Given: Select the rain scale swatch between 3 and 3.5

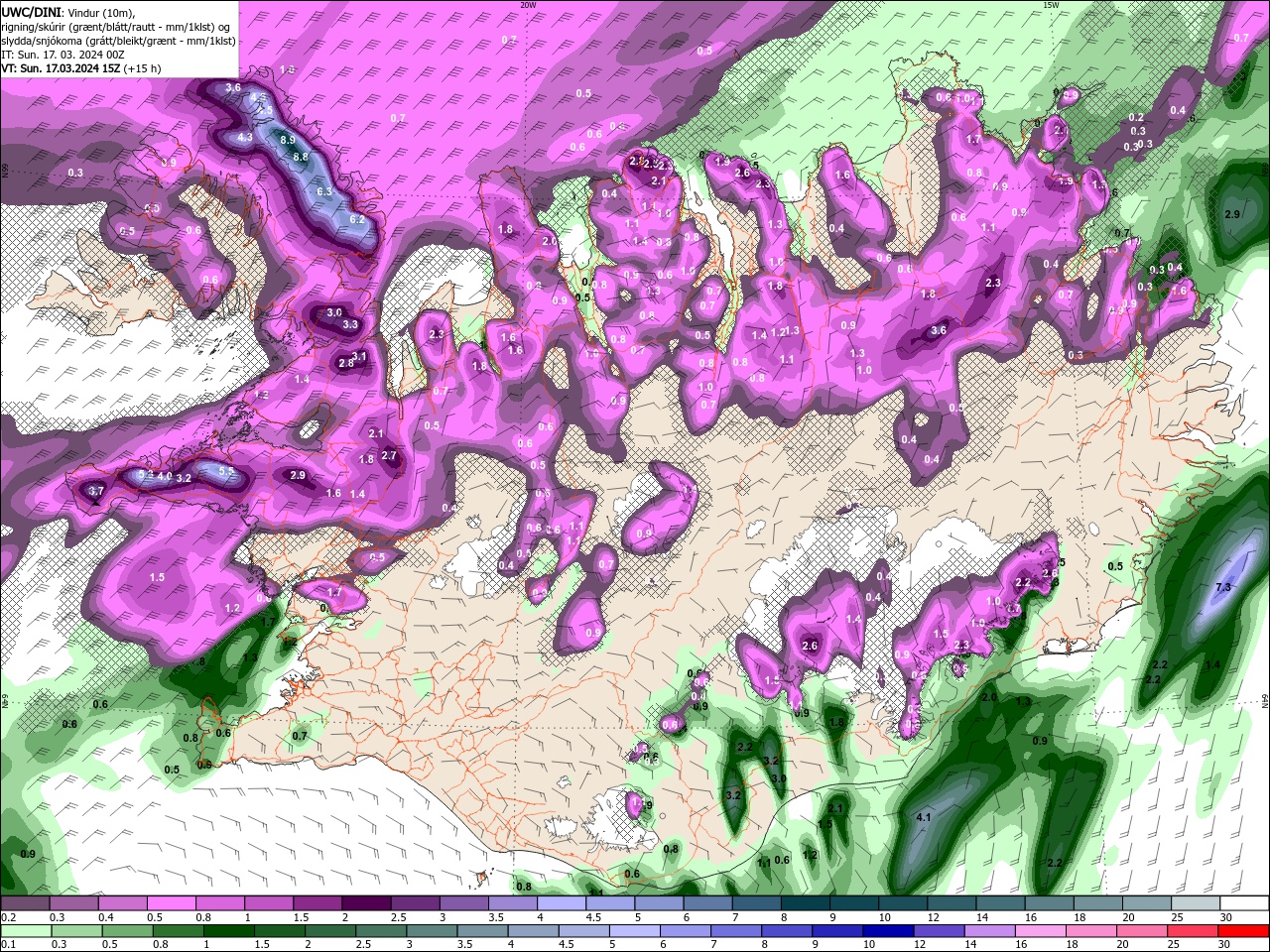Looking at the screenshot, I should pos(432,931).
